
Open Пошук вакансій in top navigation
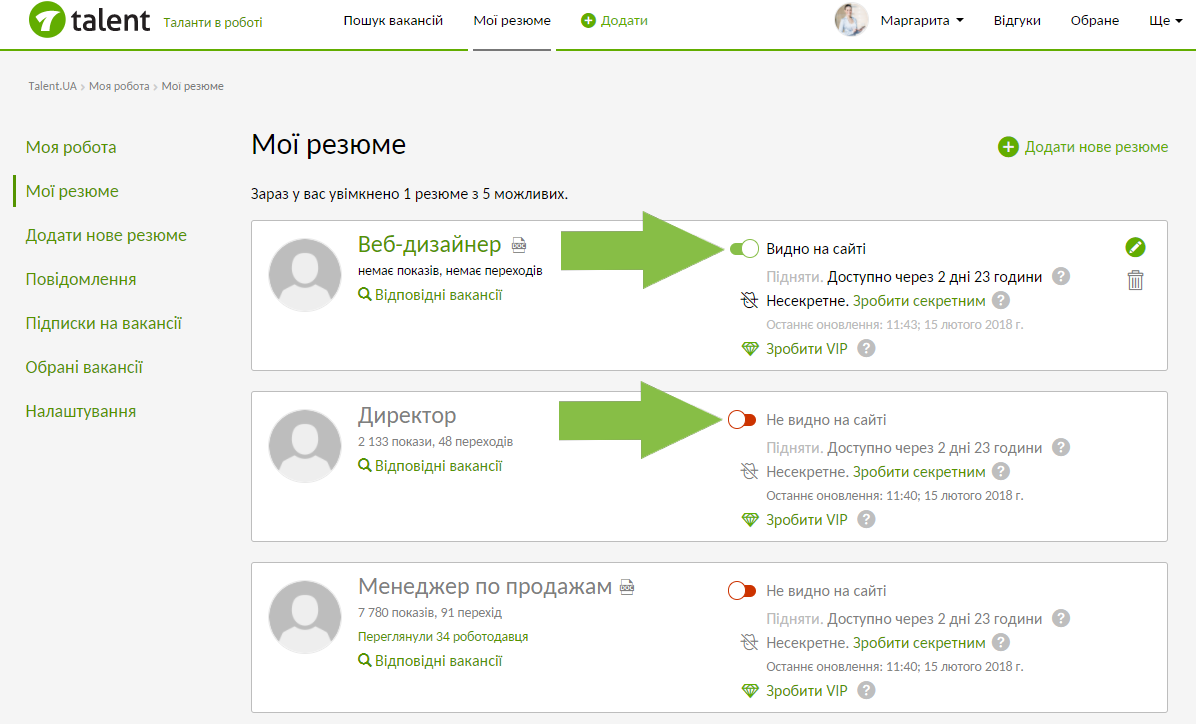click(393, 20)
